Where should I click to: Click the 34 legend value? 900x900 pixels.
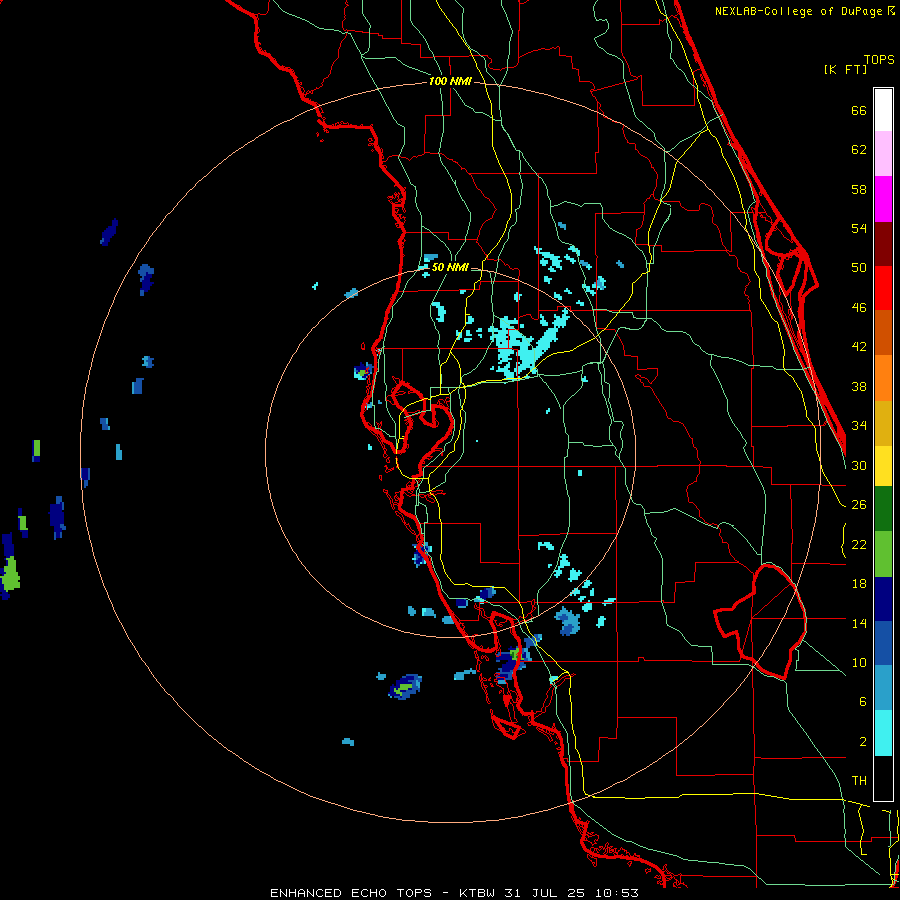coord(859,426)
